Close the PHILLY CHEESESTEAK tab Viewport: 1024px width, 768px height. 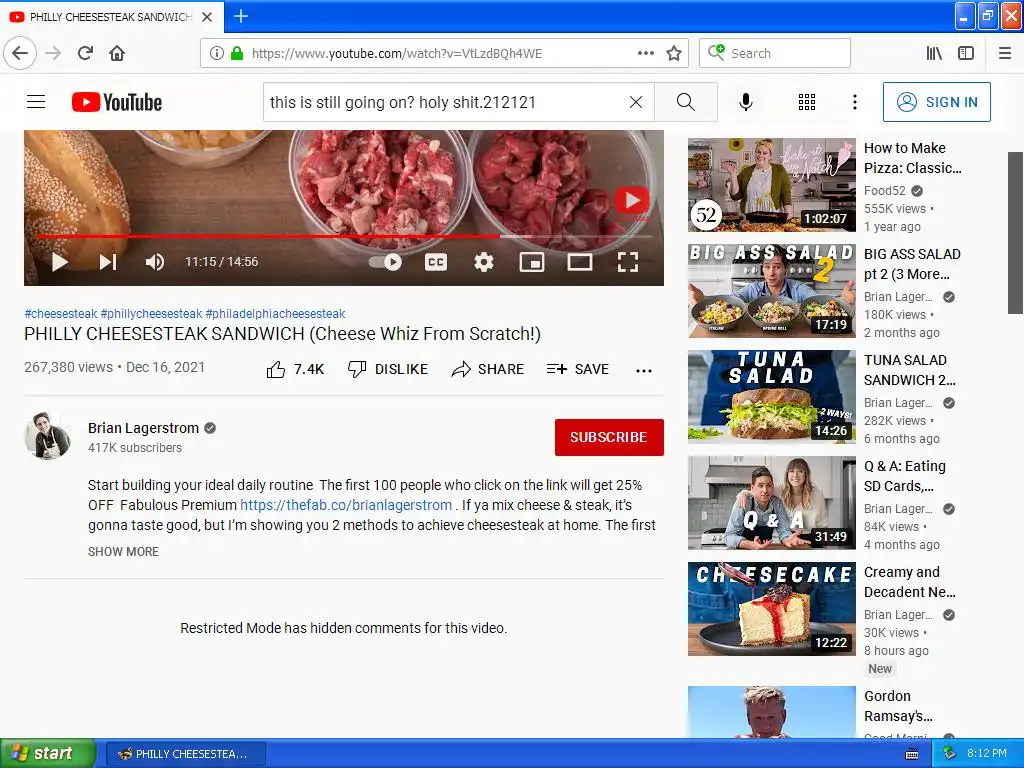coord(207,17)
